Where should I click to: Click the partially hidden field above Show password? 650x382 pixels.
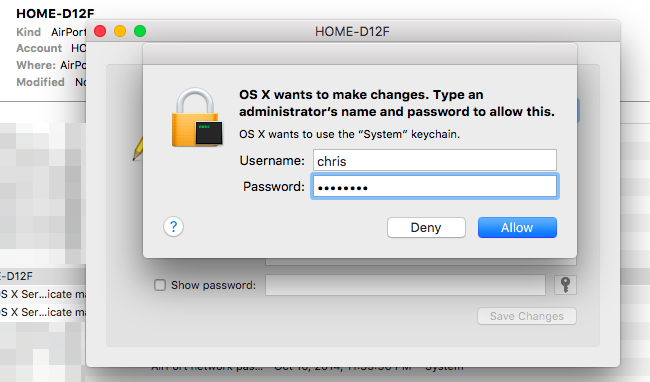[421, 261]
